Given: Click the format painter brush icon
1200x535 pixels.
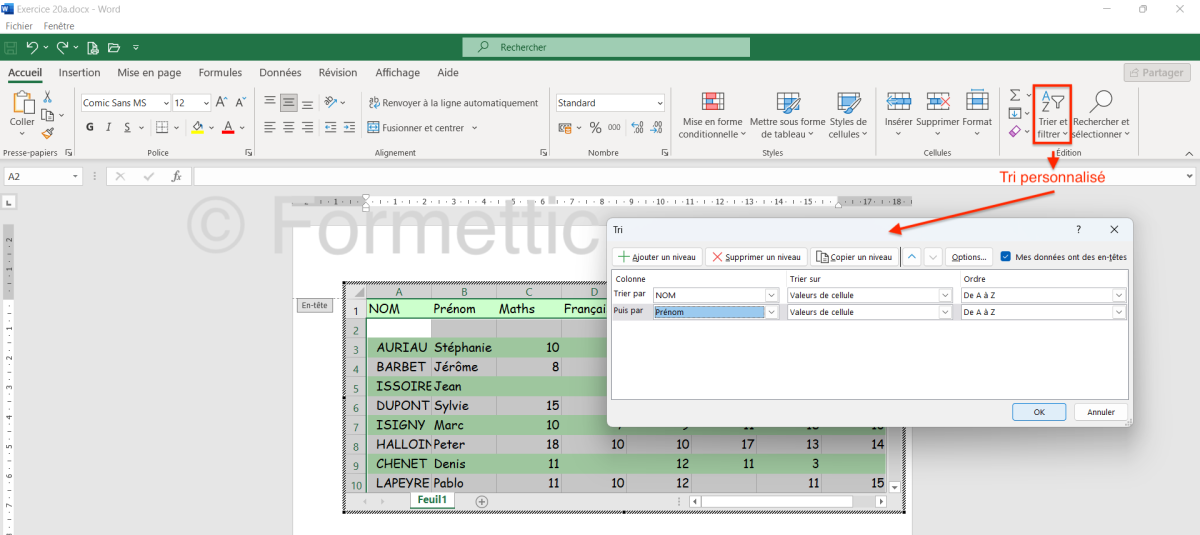Looking at the screenshot, I should click(x=48, y=132).
